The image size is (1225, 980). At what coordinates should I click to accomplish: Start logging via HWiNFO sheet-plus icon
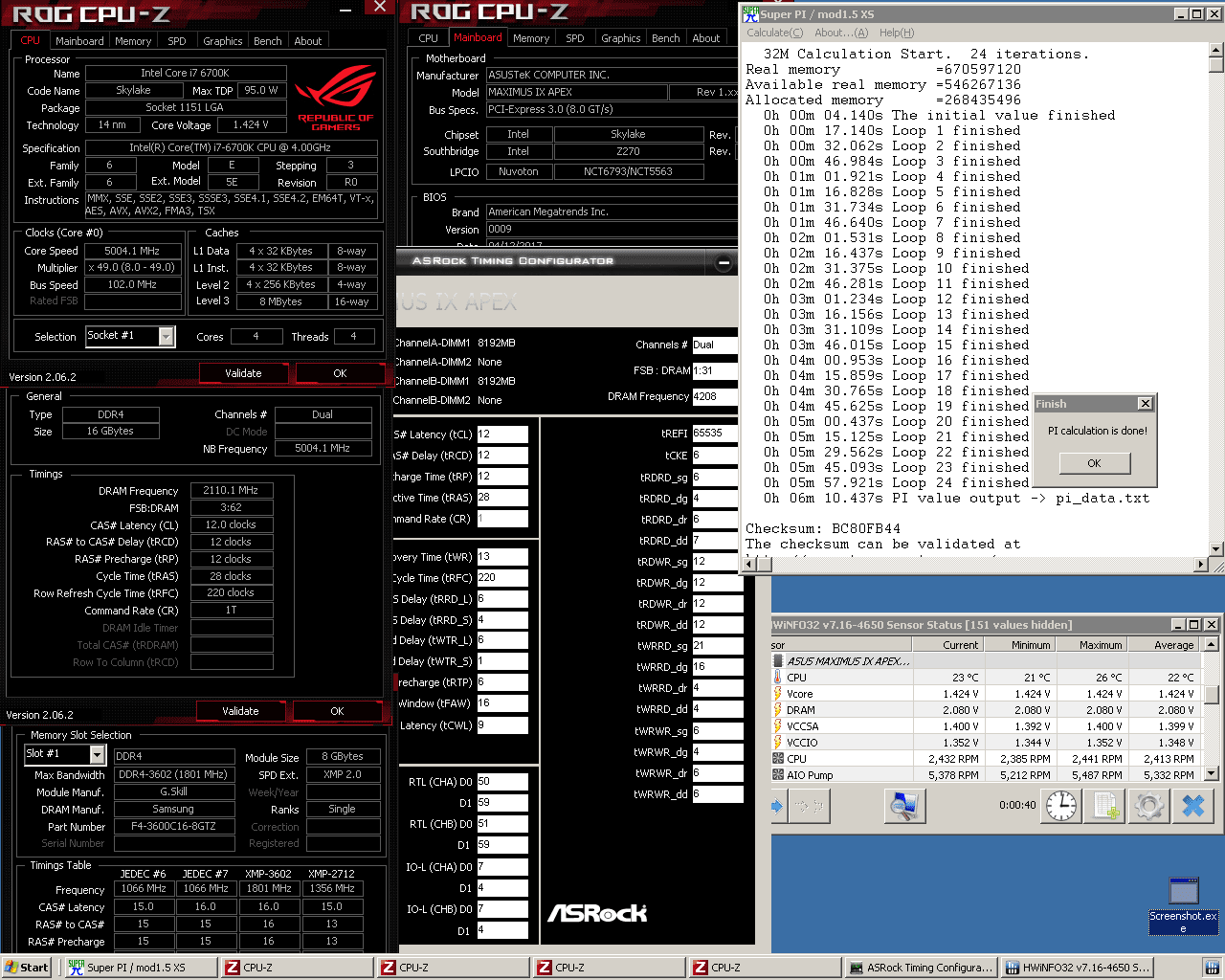pos(1105,806)
